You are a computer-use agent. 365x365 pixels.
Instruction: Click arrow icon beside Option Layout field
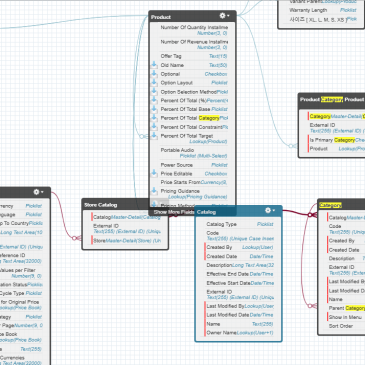154,82
